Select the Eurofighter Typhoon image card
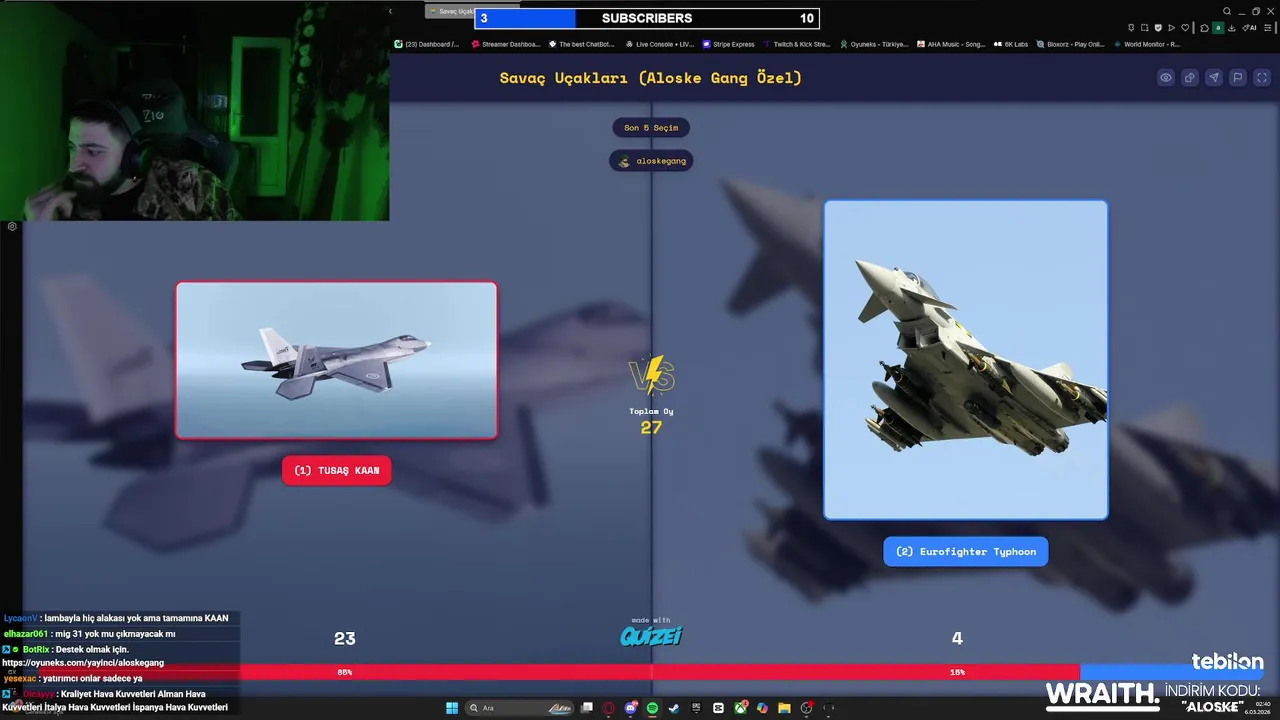 [966, 360]
